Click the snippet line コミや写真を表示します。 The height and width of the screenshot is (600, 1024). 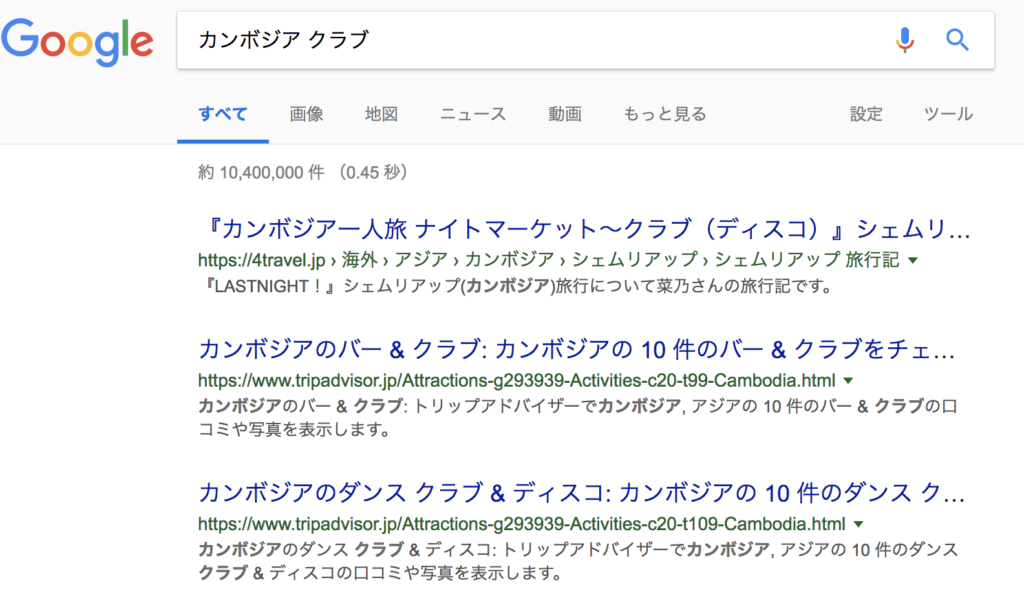pyautogui.click(x=295, y=430)
